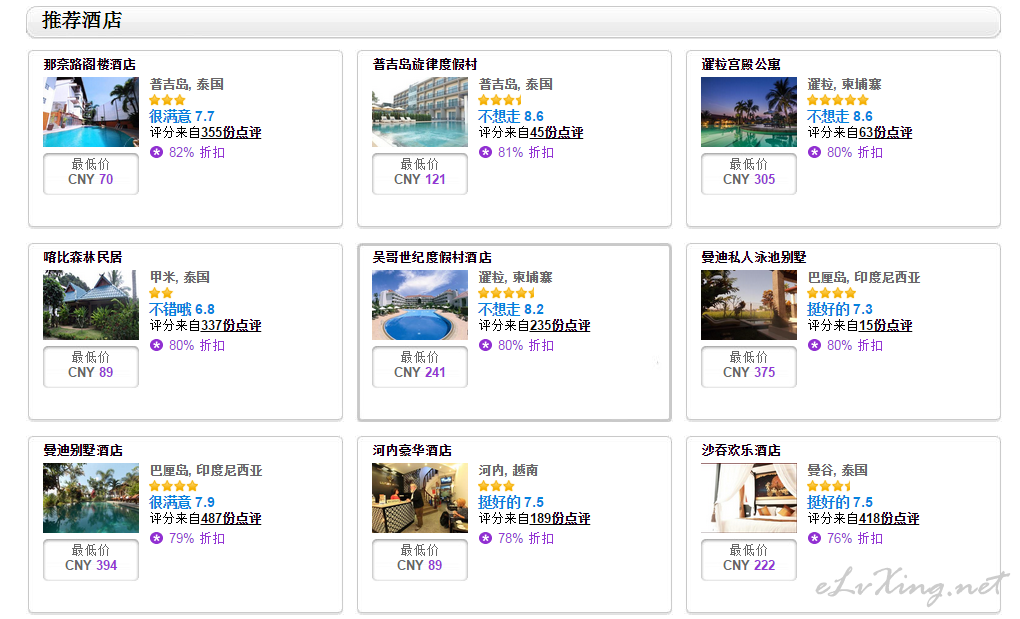This screenshot has height=619, width=1020.
Task: Open the 喀比森林民居 bungalow photo
Action: [x=91, y=305]
